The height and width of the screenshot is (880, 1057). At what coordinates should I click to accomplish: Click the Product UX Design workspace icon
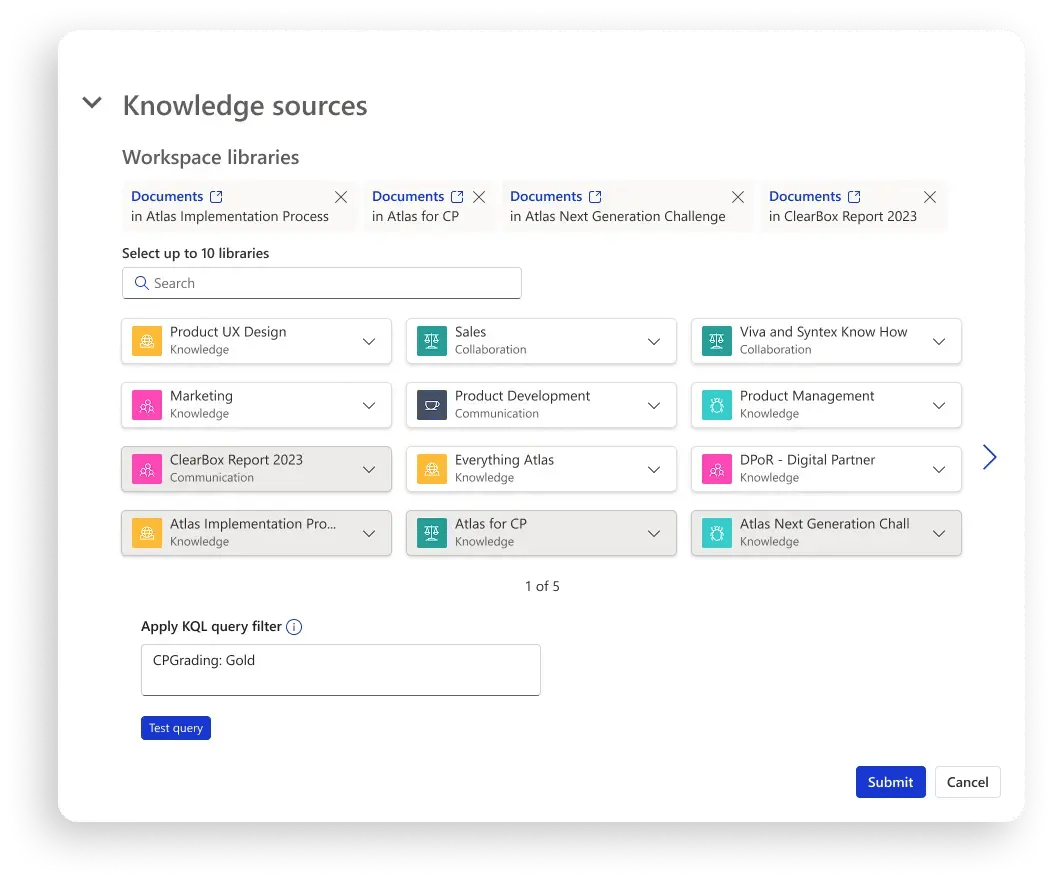[x=147, y=341]
